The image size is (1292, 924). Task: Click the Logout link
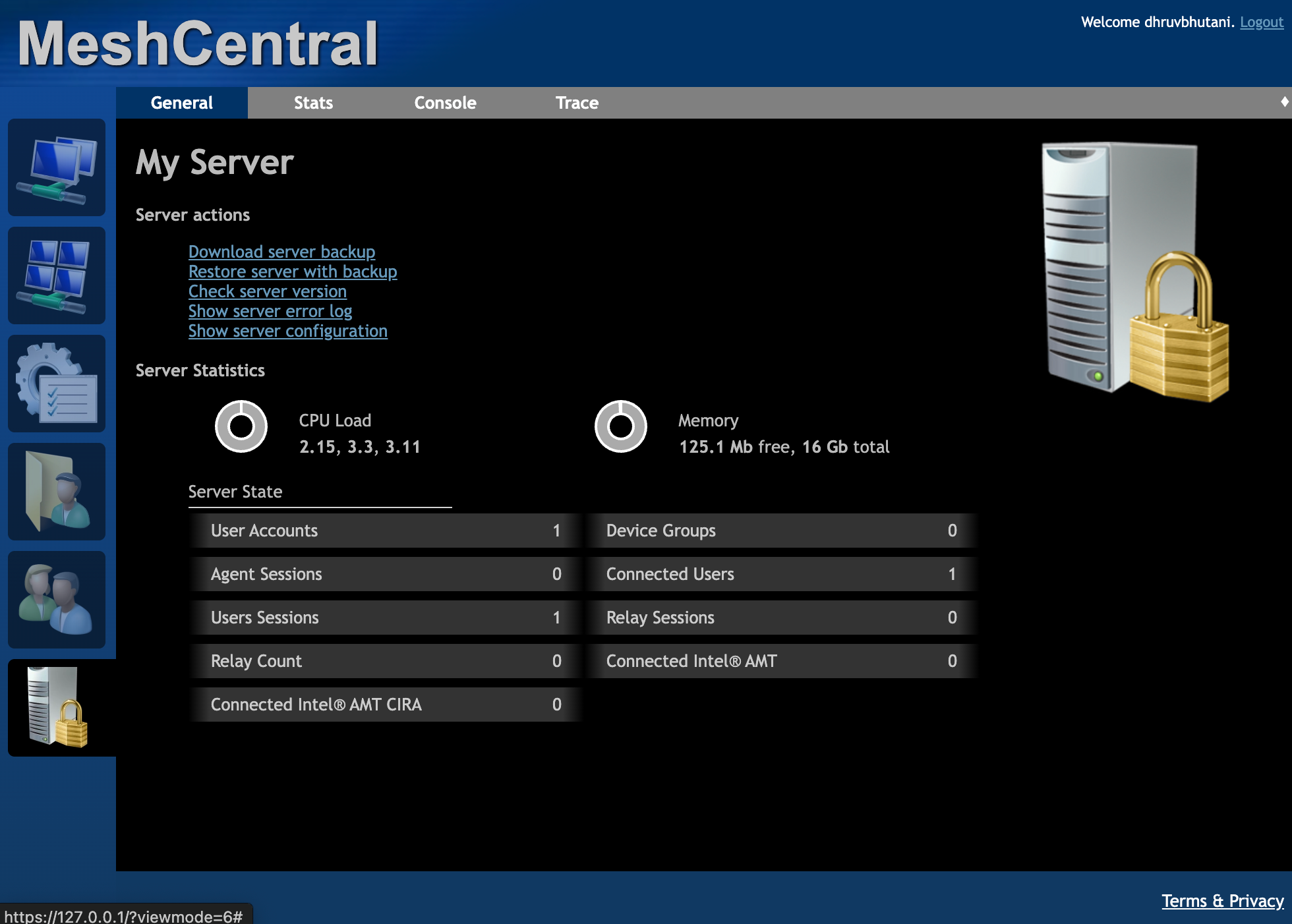1262,22
